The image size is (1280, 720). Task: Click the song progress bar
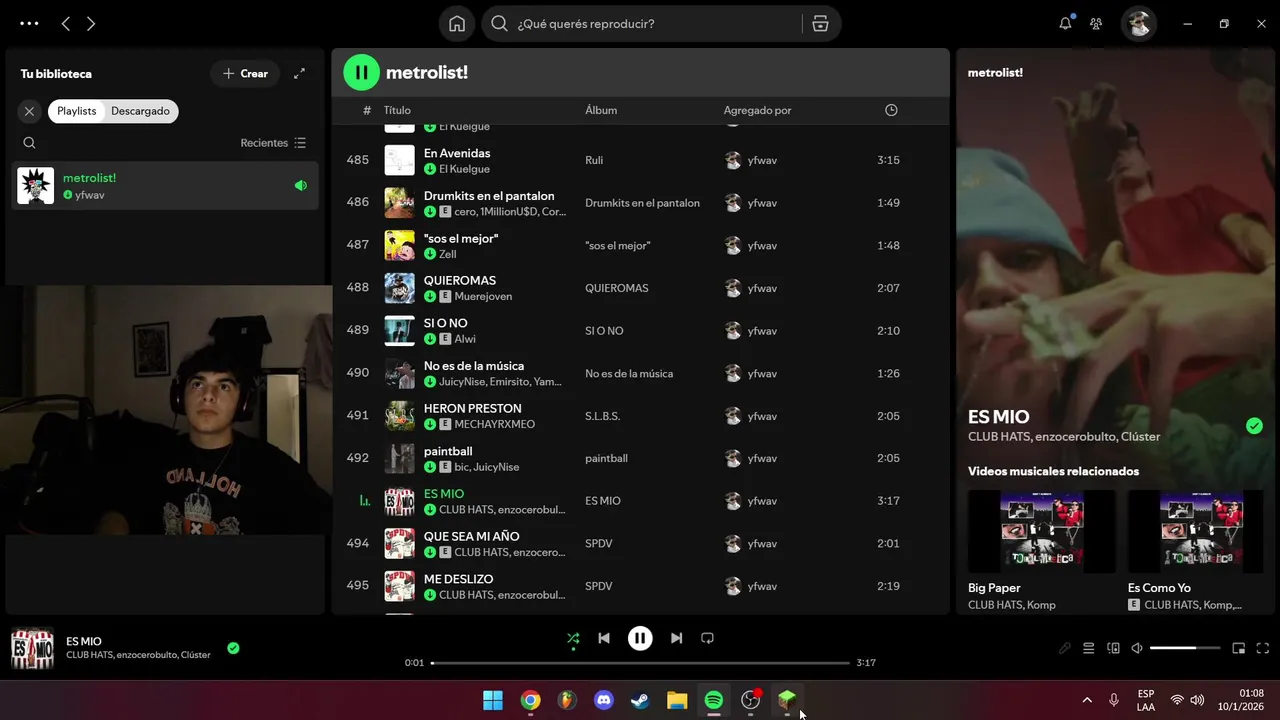point(640,663)
